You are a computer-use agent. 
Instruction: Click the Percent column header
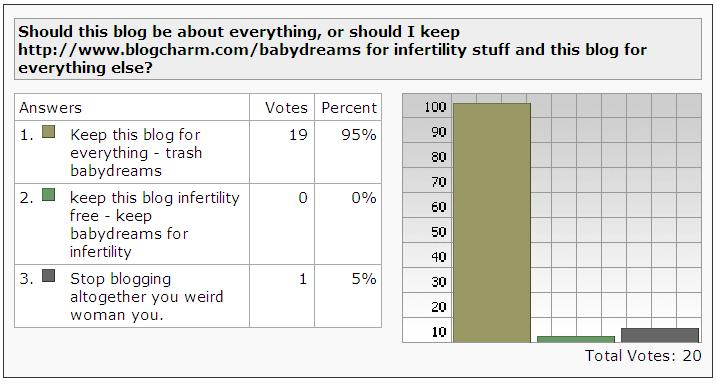tap(349, 108)
